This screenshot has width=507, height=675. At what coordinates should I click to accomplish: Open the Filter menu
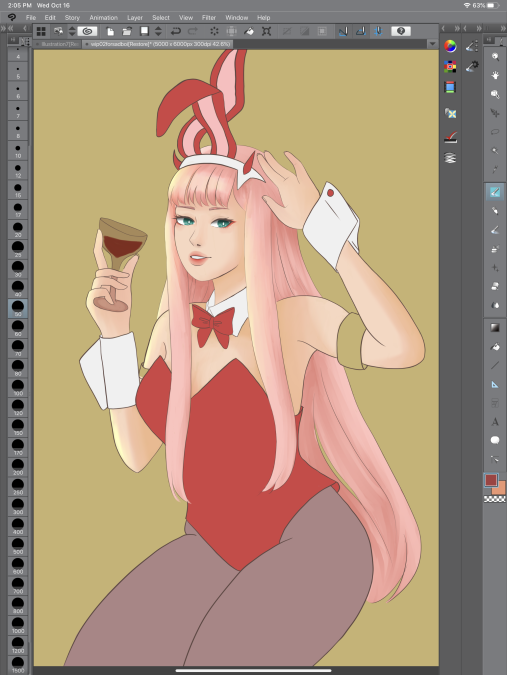coord(209,18)
